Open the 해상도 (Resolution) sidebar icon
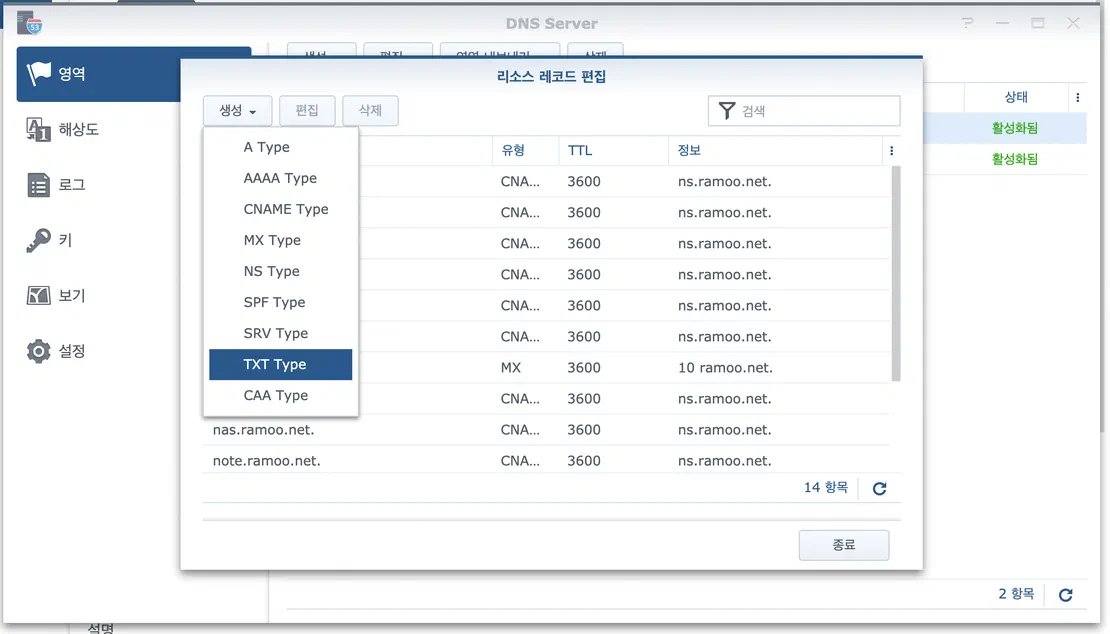Image resolution: width=1110 pixels, height=634 pixels. (x=39, y=129)
